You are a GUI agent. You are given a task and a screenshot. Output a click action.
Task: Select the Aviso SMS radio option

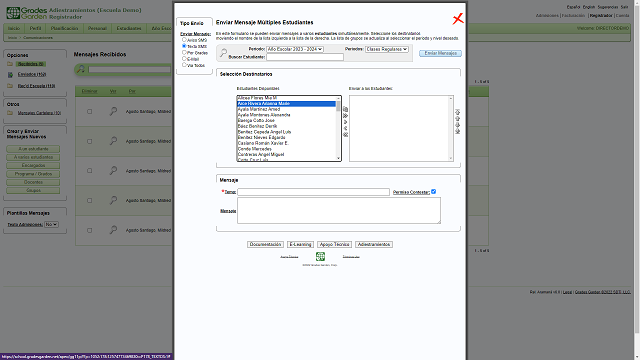click(x=184, y=40)
